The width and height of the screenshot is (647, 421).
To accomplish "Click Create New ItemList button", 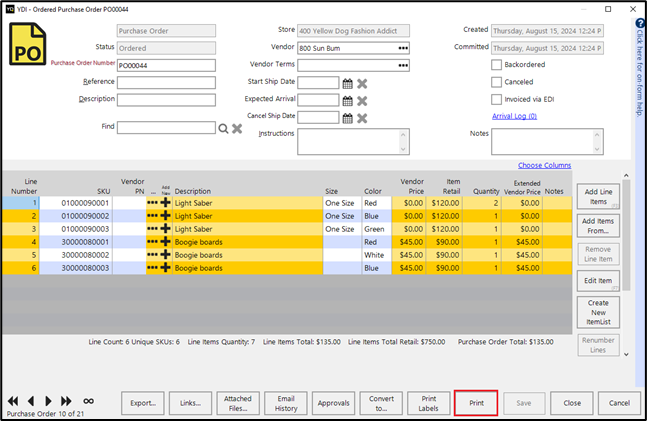I will 598,312.
